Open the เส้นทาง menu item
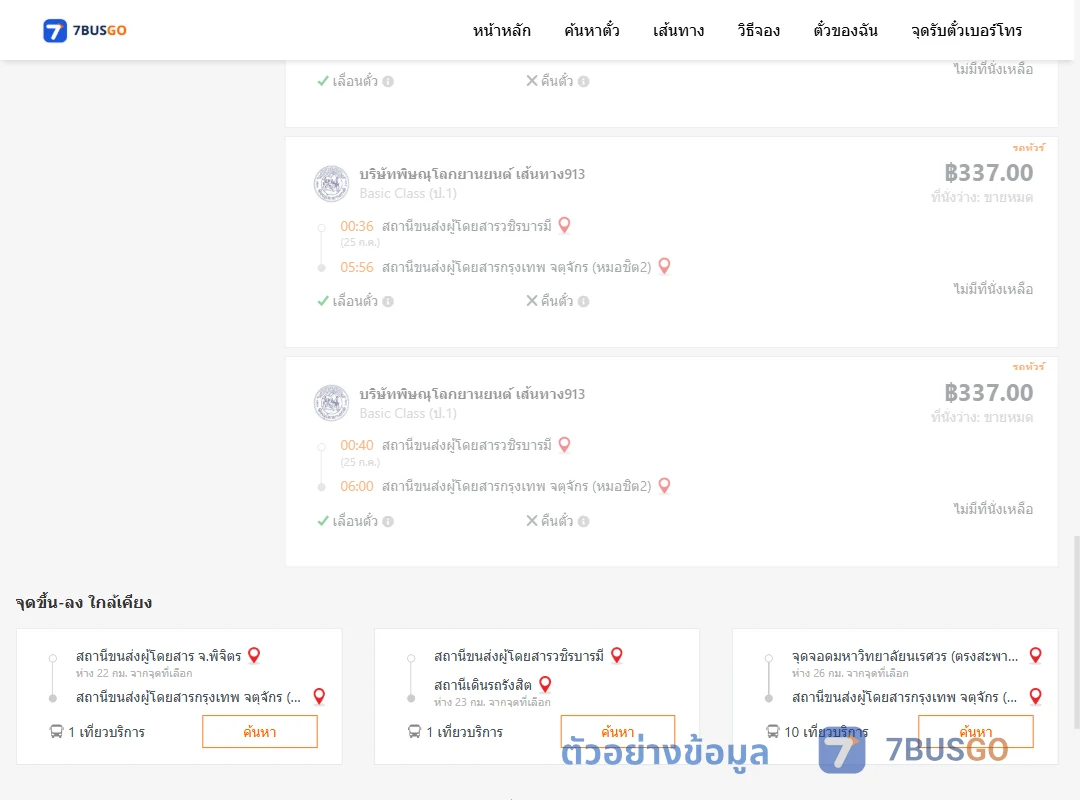Image resolution: width=1080 pixels, height=800 pixels. [x=678, y=30]
